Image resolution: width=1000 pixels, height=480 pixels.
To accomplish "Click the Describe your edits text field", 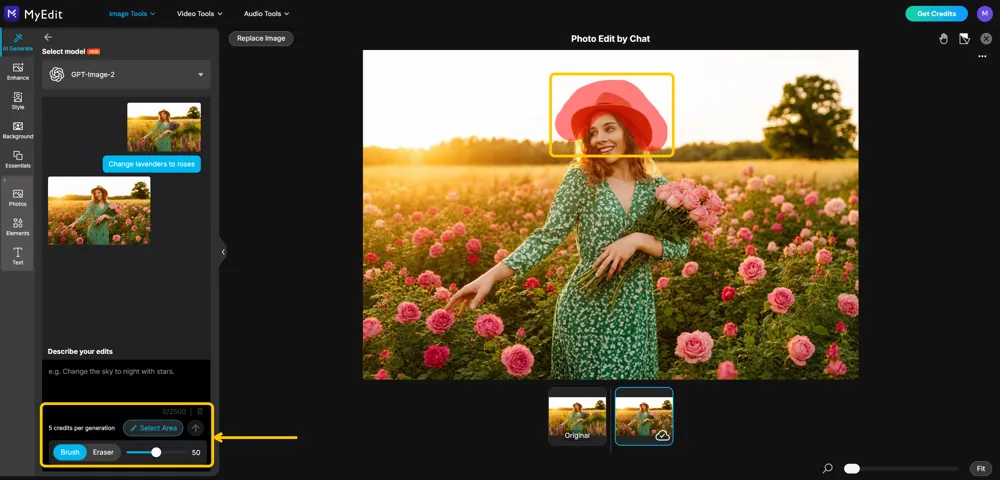I will pos(126,380).
